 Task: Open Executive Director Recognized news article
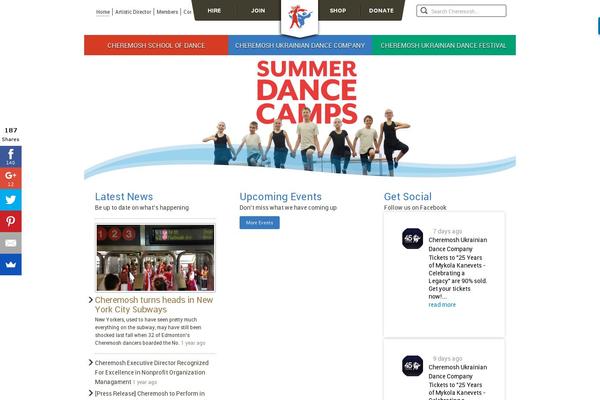point(152,372)
